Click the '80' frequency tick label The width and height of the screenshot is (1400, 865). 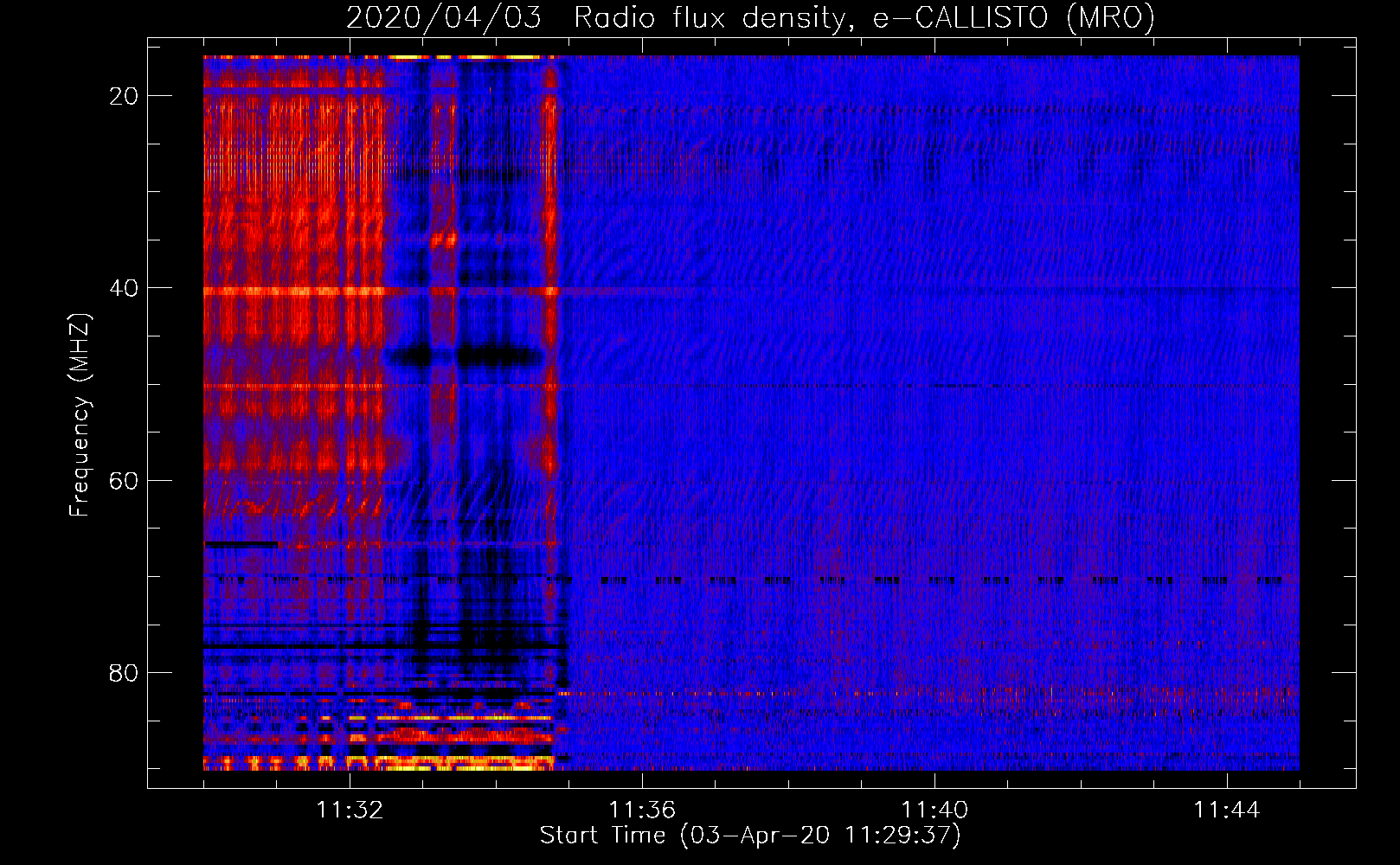click(x=124, y=672)
